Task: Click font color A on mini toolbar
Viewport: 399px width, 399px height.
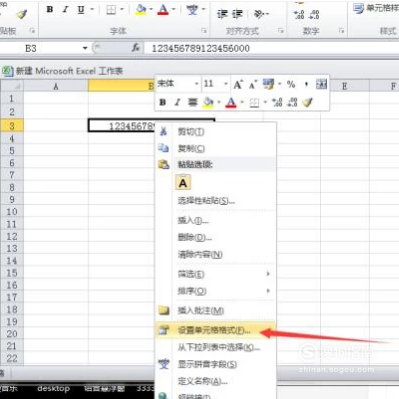Action: (231, 102)
